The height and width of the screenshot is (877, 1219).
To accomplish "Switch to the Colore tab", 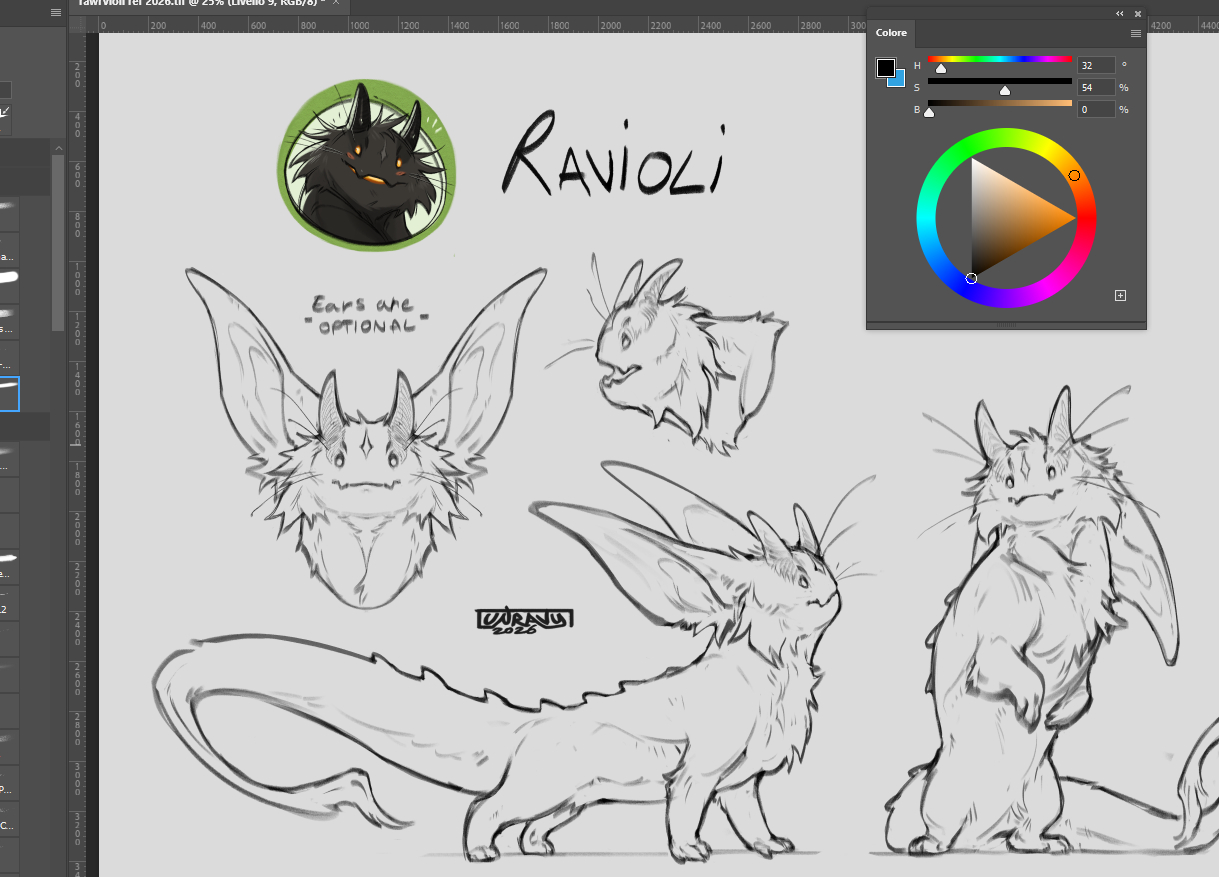I will tap(891, 33).
